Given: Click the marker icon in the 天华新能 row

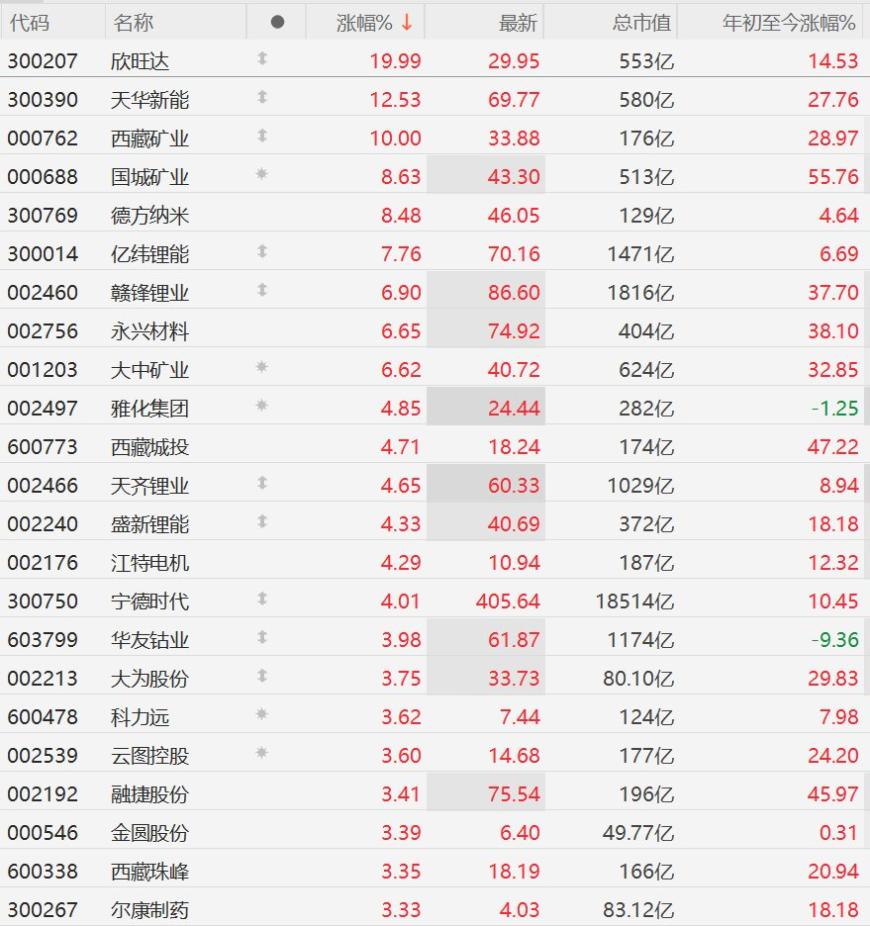Looking at the screenshot, I should 262,98.
